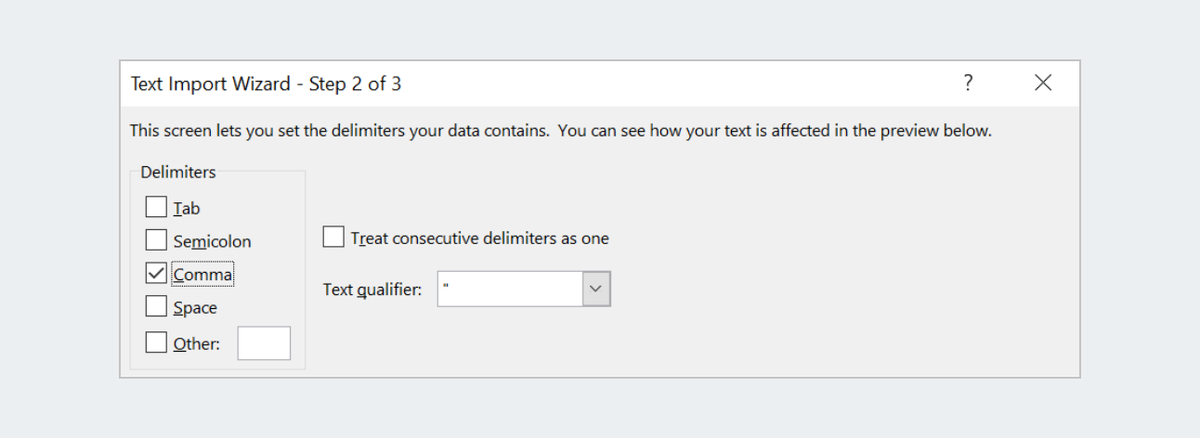Click the Text Import Wizard title bar
Screen dimensions: 1200x438
click(x=540, y=84)
